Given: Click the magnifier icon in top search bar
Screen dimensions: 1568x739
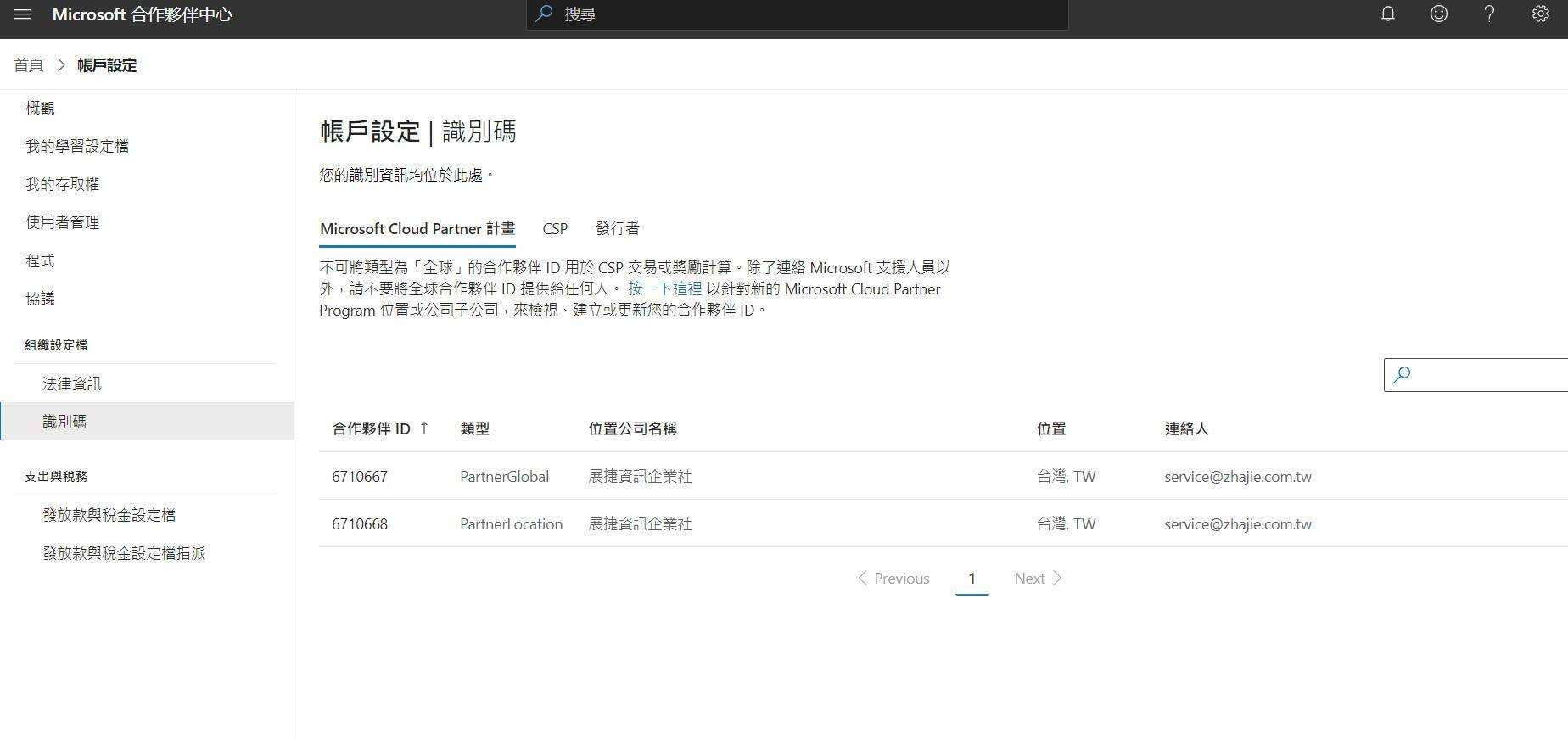Looking at the screenshot, I should pyautogui.click(x=545, y=14).
